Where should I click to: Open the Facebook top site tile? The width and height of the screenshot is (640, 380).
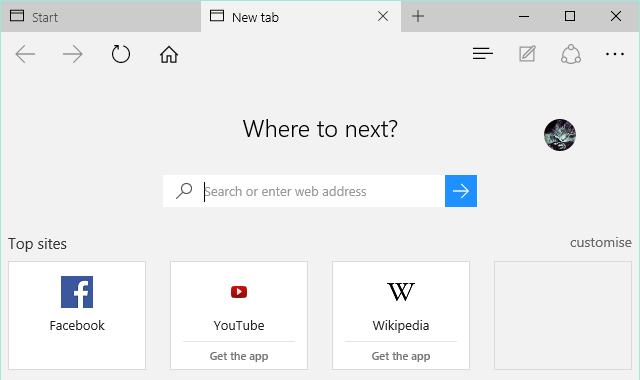[x=77, y=316]
